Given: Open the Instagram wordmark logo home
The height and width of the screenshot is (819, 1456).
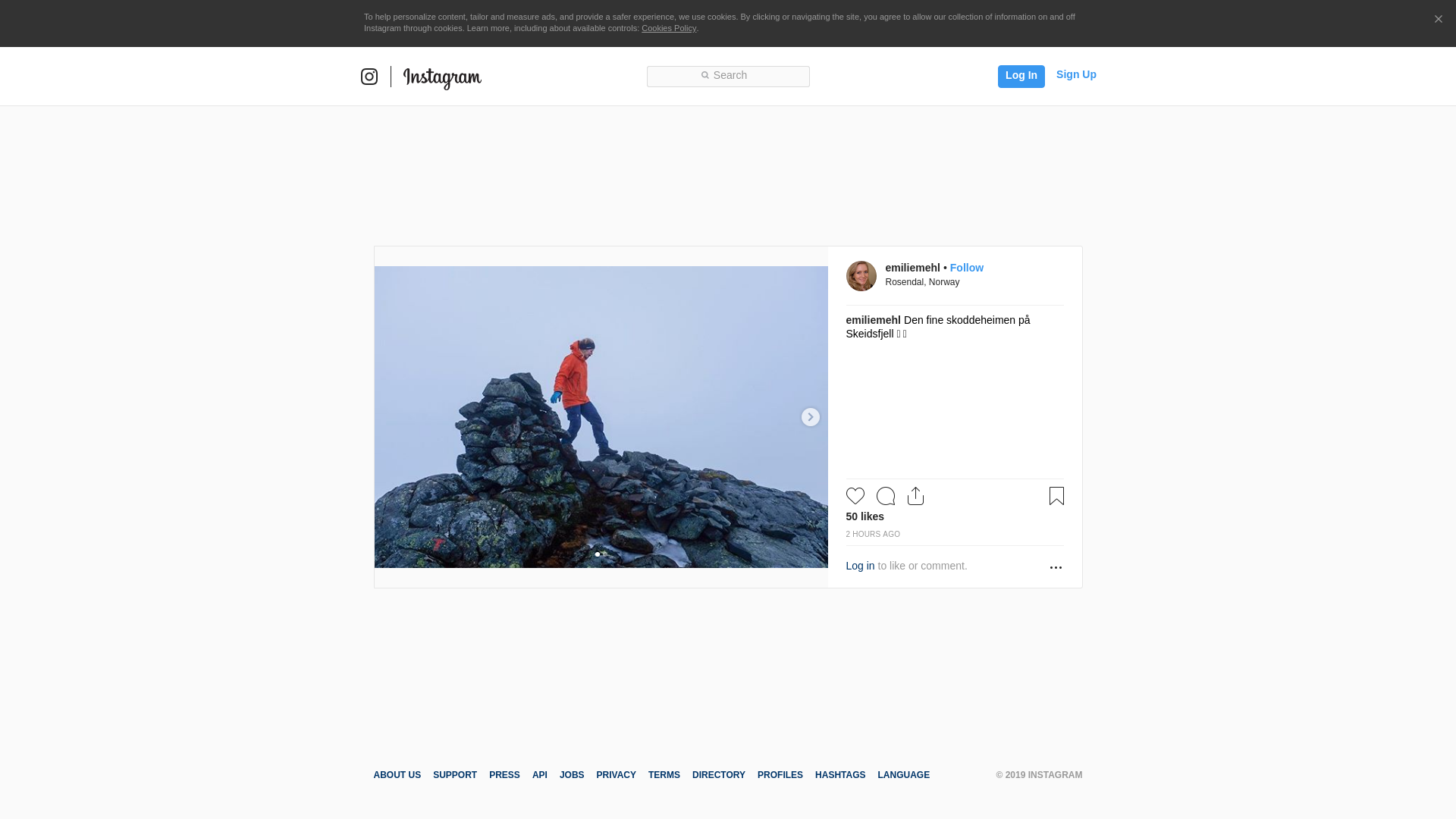Looking at the screenshot, I should [442, 78].
